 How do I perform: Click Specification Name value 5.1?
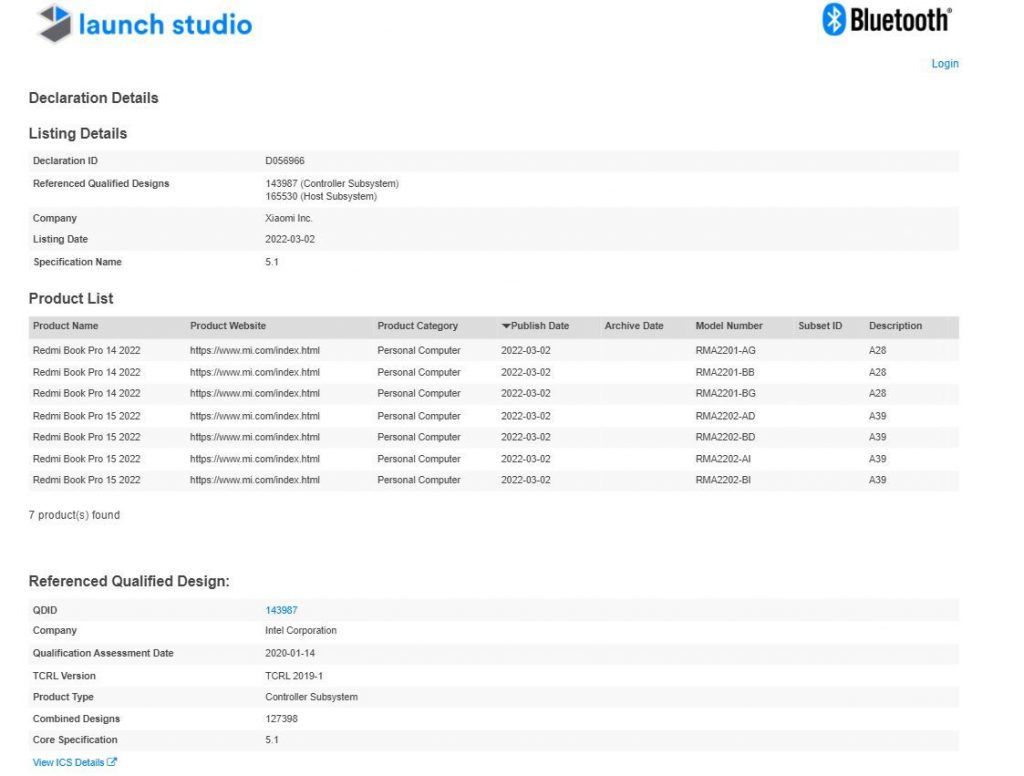(x=272, y=262)
